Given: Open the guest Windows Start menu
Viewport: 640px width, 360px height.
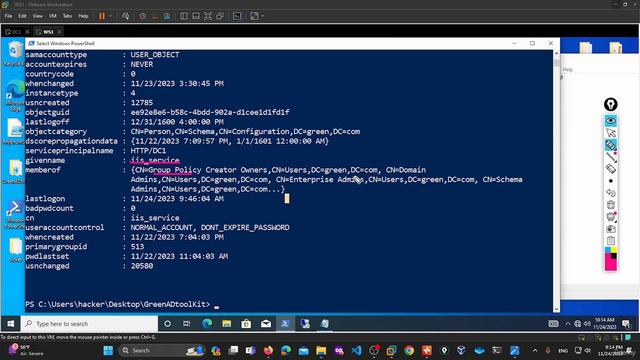Looking at the screenshot, I should (x=11, y=324).
